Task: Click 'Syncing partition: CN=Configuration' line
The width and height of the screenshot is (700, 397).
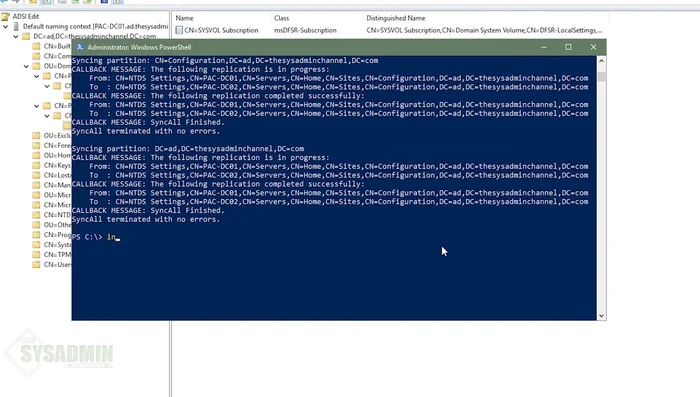Action: 225,60
